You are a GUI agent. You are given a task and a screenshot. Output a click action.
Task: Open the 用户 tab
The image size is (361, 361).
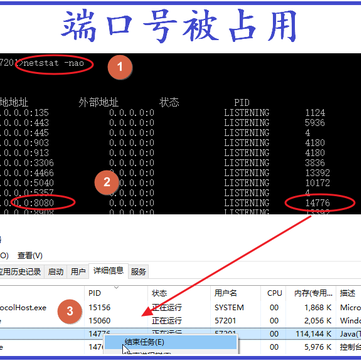point(78,272)
